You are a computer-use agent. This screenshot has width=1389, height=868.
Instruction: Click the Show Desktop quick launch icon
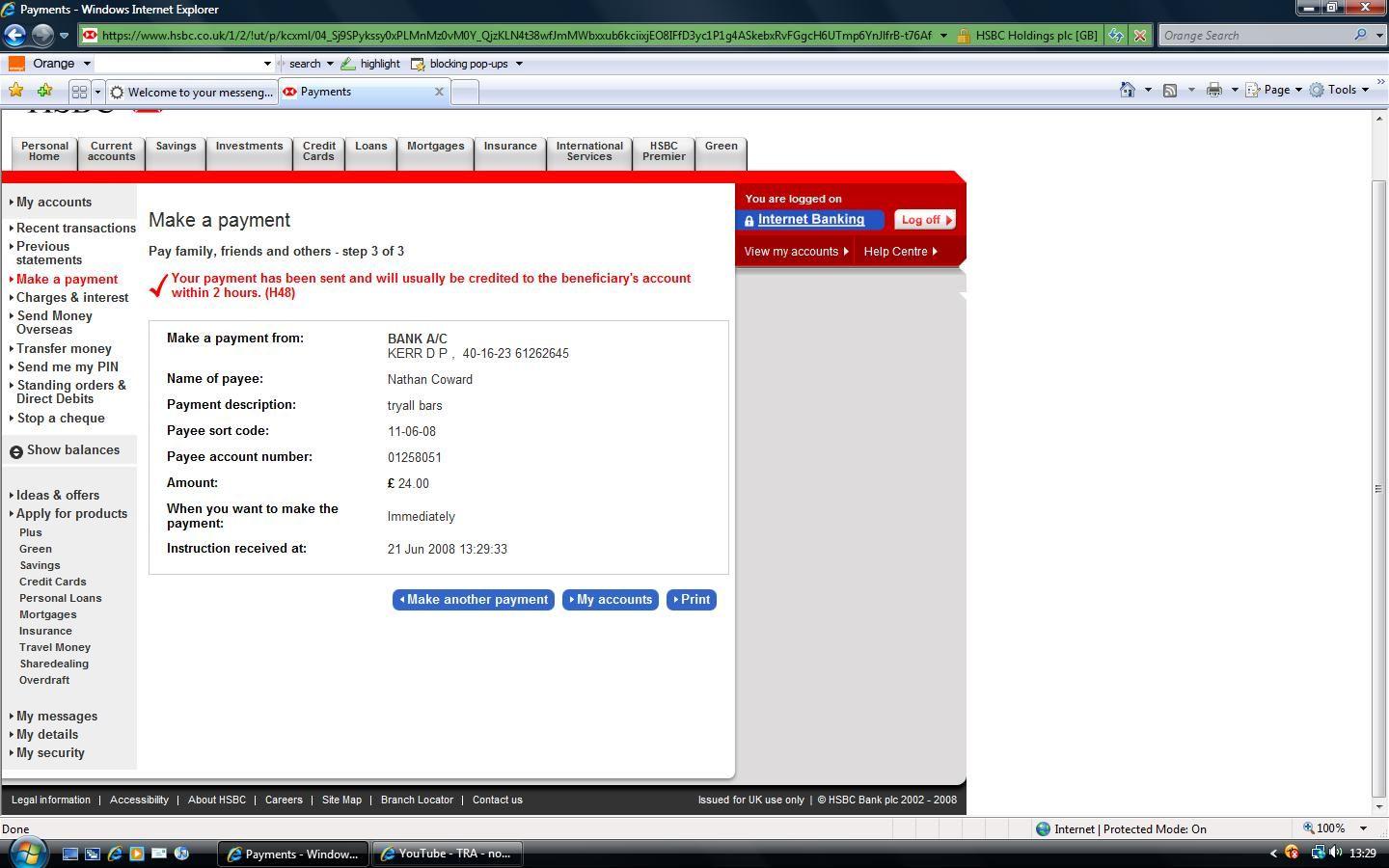pos(70,854)
